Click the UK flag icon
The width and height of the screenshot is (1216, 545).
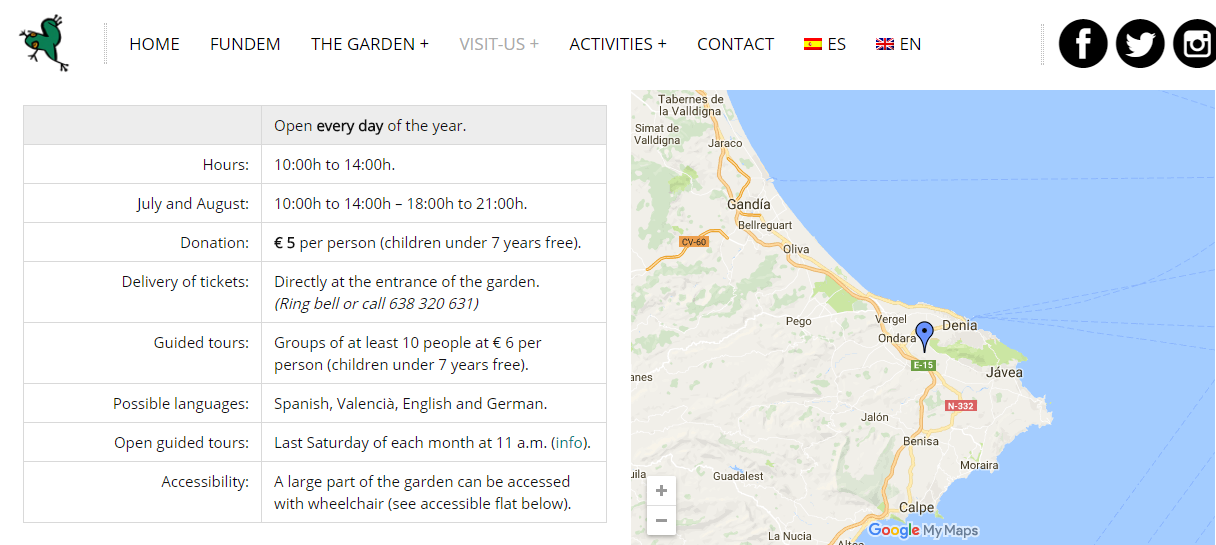click(885, 44)
